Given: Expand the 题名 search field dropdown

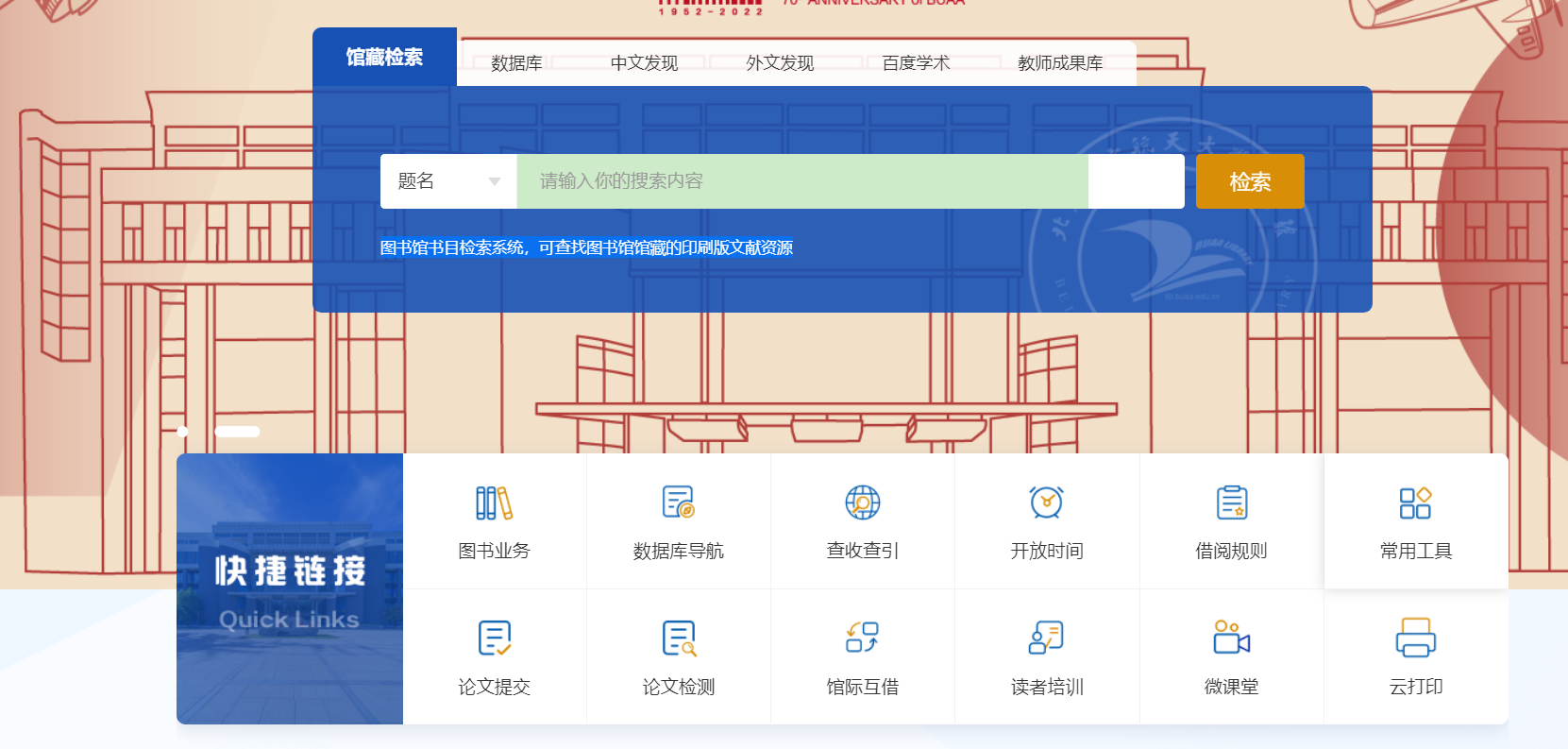Looking at the screenshot, I should (x=448, y=181).
